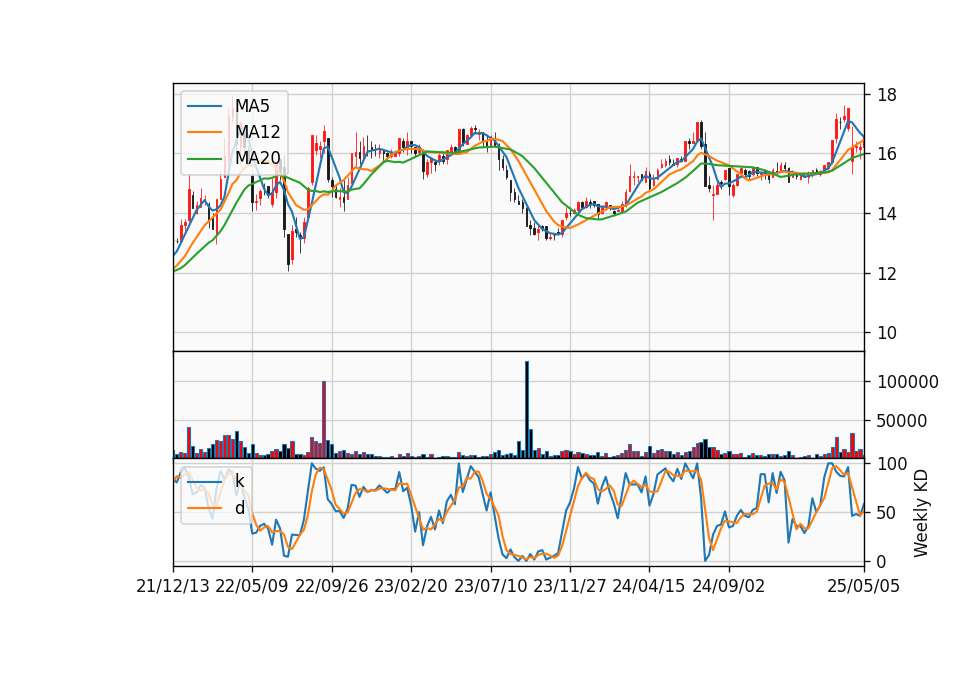Click the tall purple volume bar near 22/09/26
The image size is (960, 690).
pyautogui.click(x=324, y=419)
